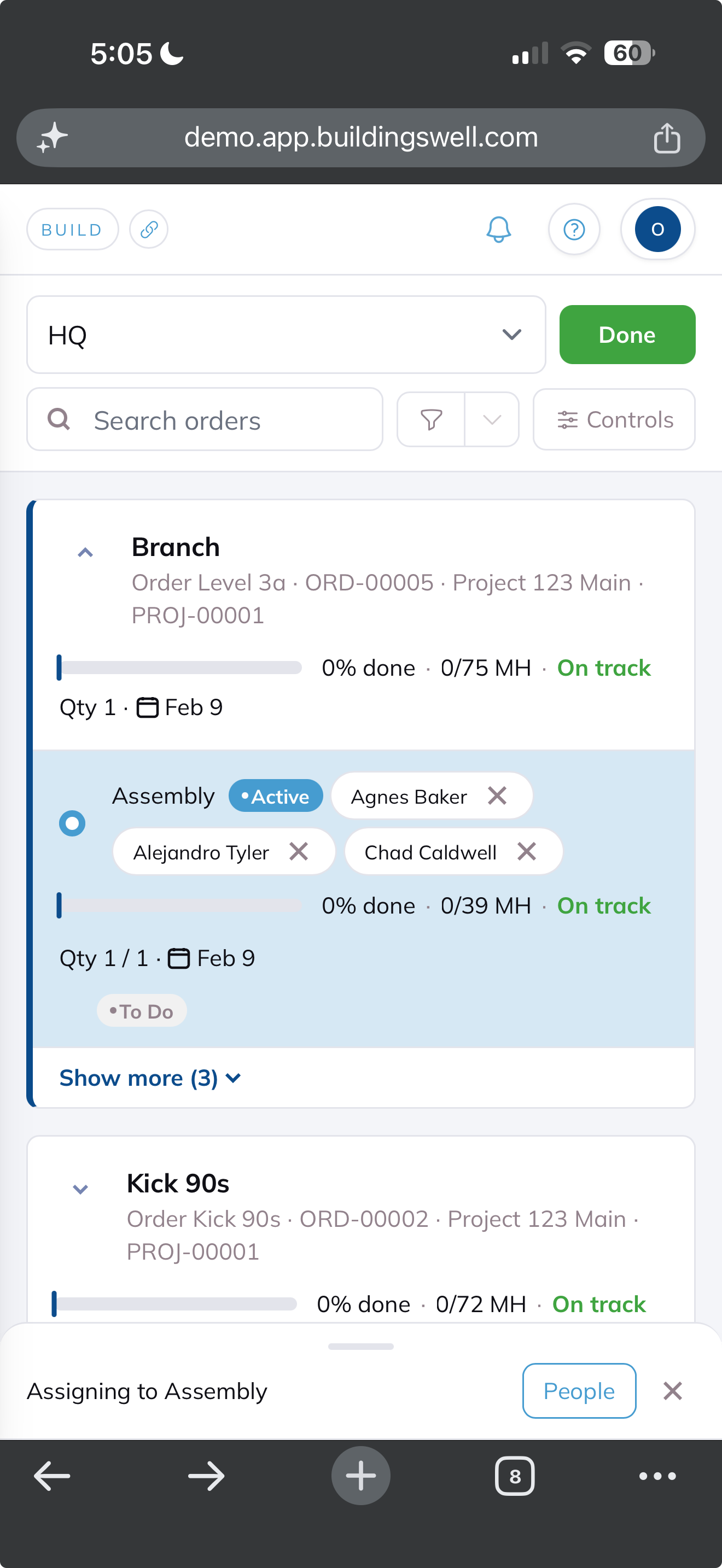This screenshot has height=1568, width=722.
Task: Expand the Kick 90s order card
Action: (x=80, y=1189)
